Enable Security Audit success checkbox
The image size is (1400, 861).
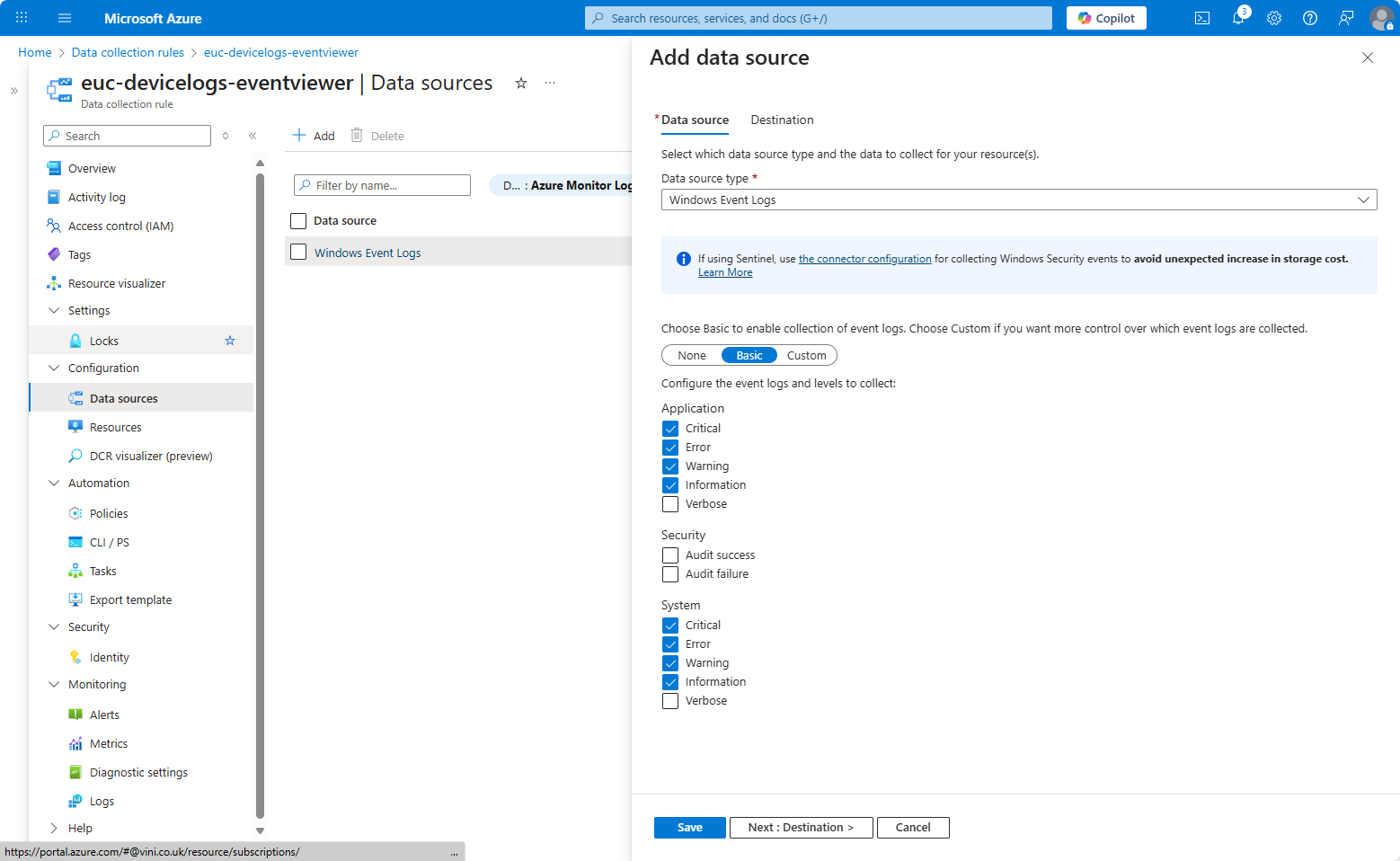pyautogui.click(x=670, y=555)
